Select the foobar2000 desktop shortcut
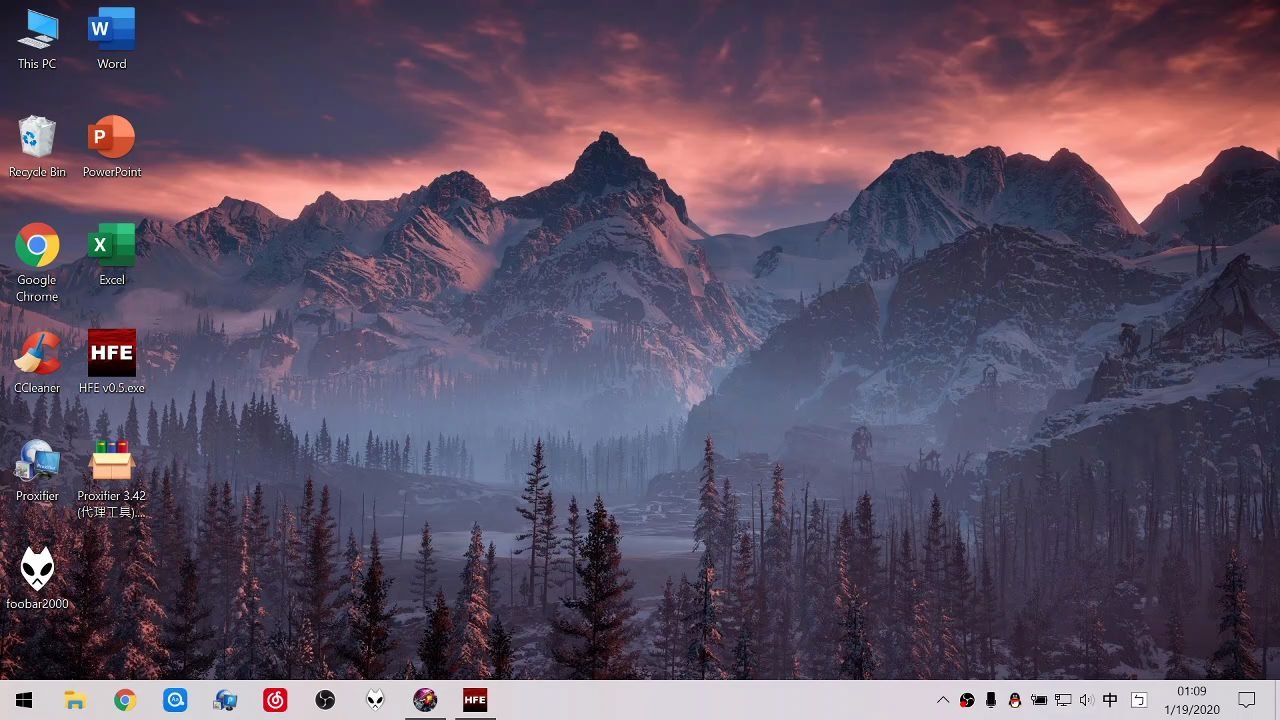This screenshot has width=1280, height=720. (x=37, y=580)
